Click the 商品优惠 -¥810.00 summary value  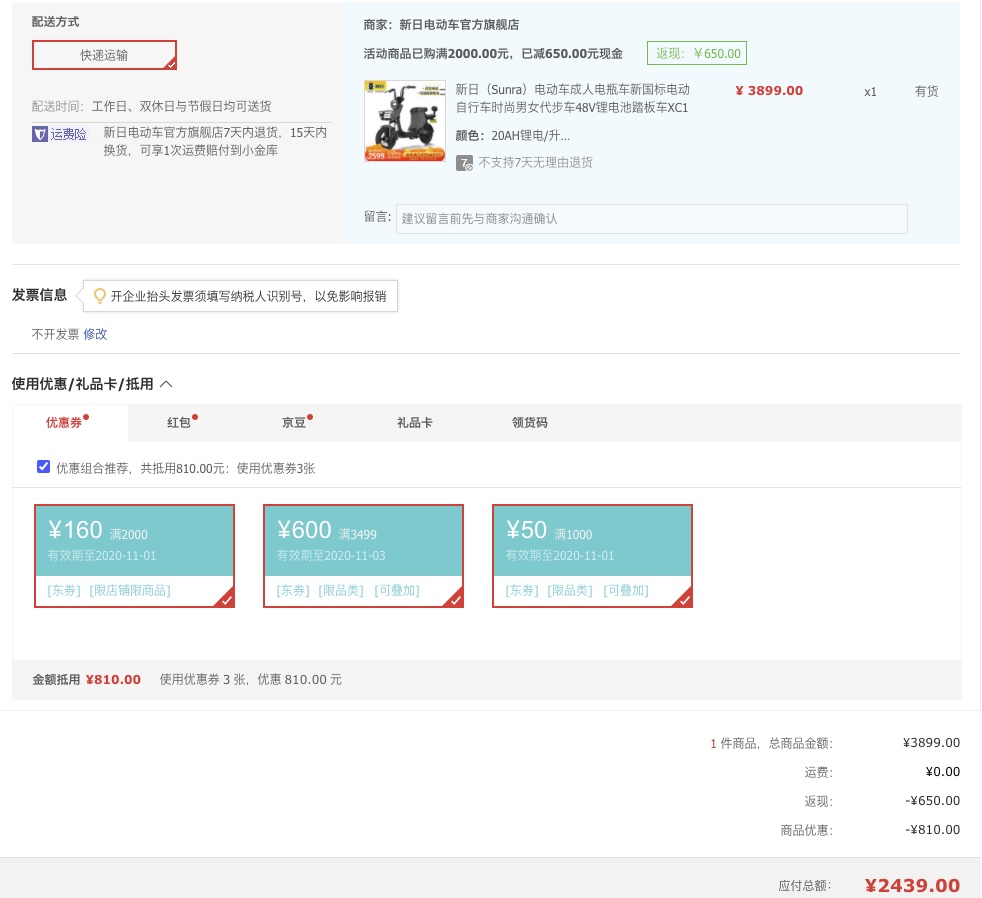(933, 830)
